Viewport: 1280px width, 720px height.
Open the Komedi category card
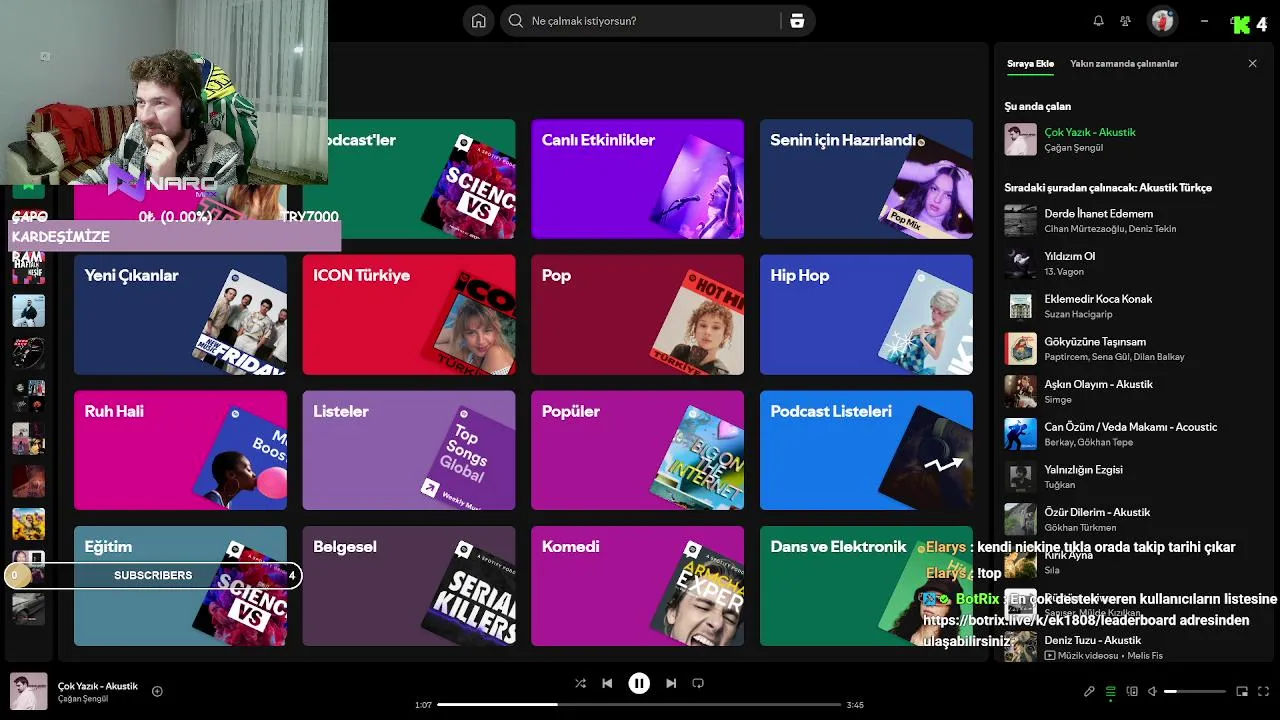point(637,586)
